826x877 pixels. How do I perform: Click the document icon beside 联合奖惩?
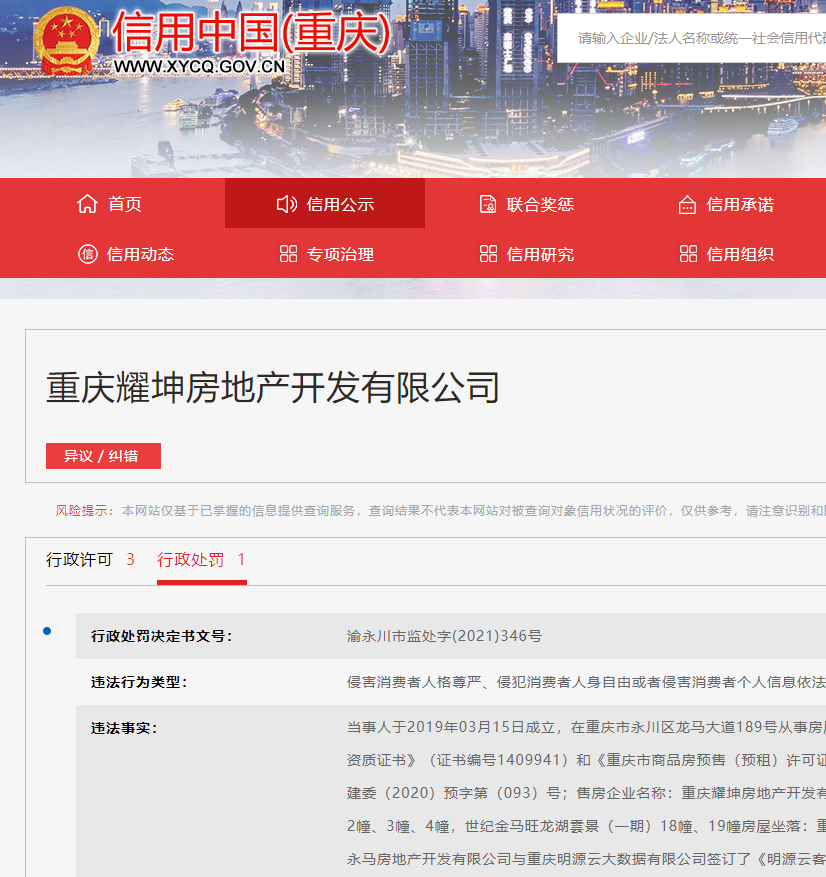point(488,204)
